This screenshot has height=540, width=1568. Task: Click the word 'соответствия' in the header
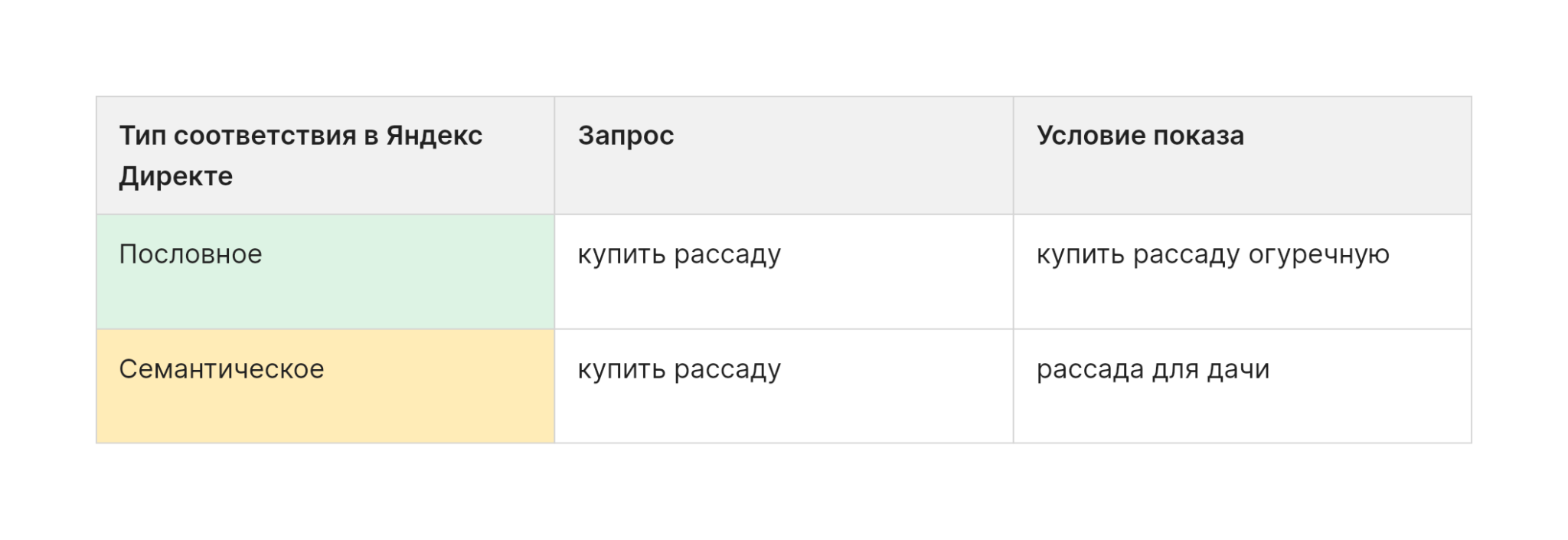(x=265, y=136)
